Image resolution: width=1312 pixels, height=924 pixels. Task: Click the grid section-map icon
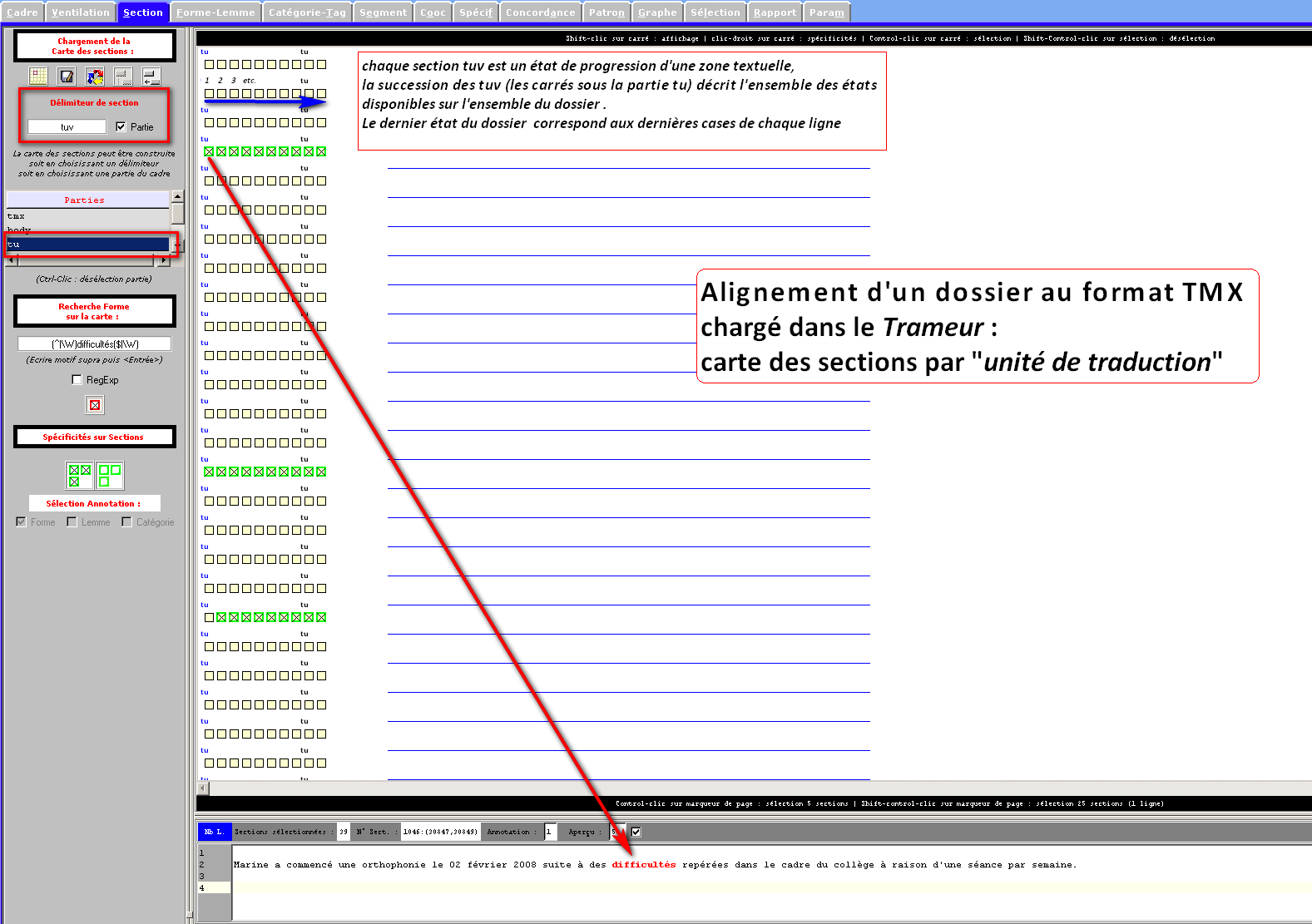coord(38,76)
